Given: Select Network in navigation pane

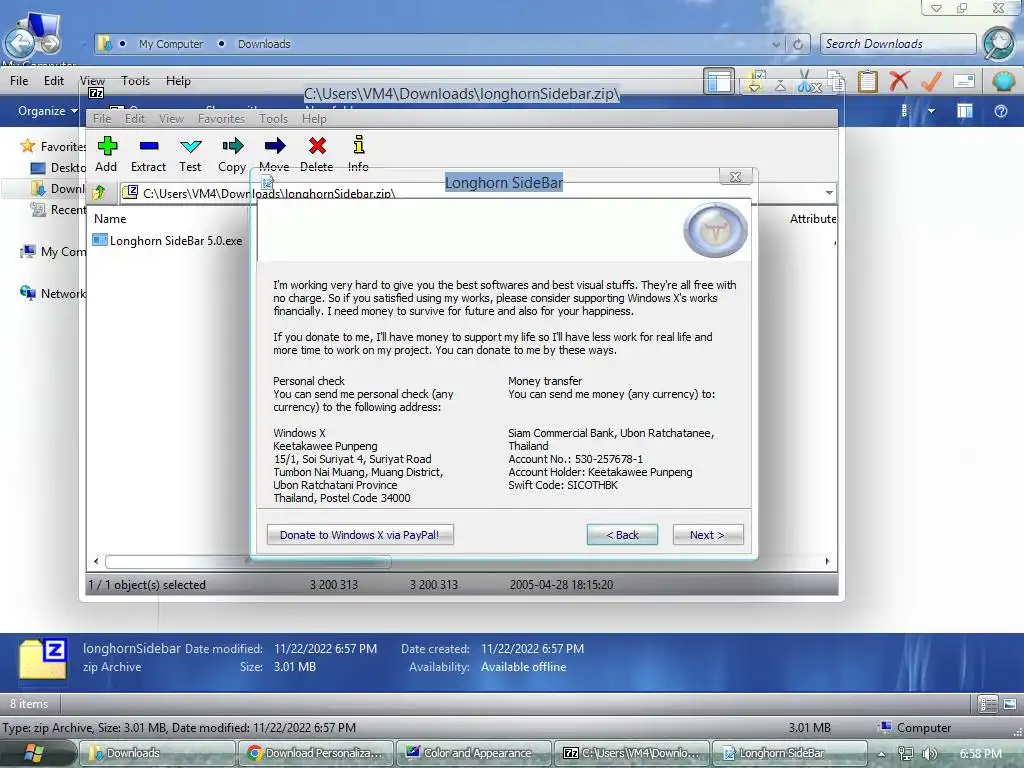Looking at the screenshot, I should [x=53, y=293].
